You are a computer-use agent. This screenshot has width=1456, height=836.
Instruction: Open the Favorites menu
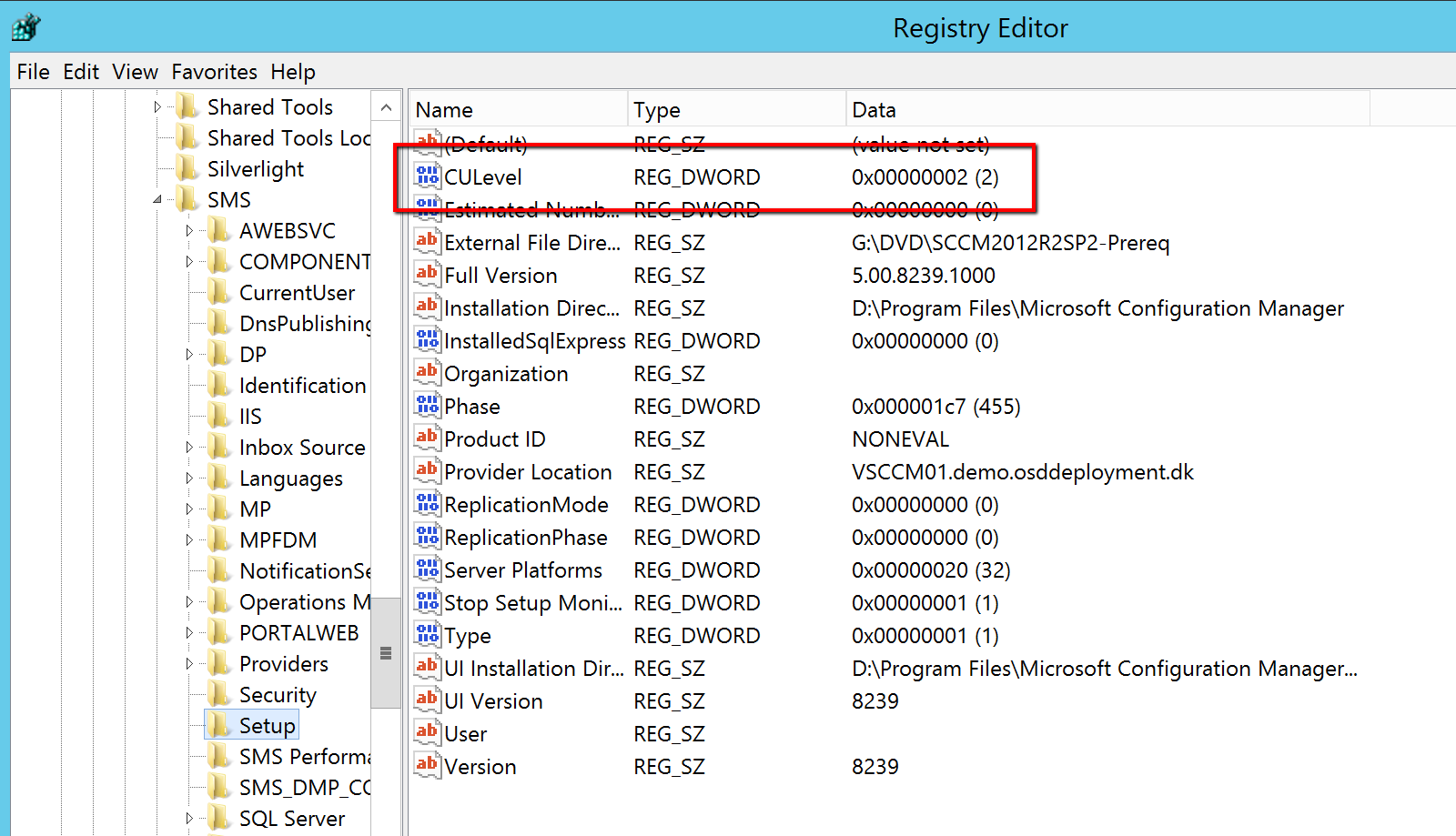click(x=214, y=72)
